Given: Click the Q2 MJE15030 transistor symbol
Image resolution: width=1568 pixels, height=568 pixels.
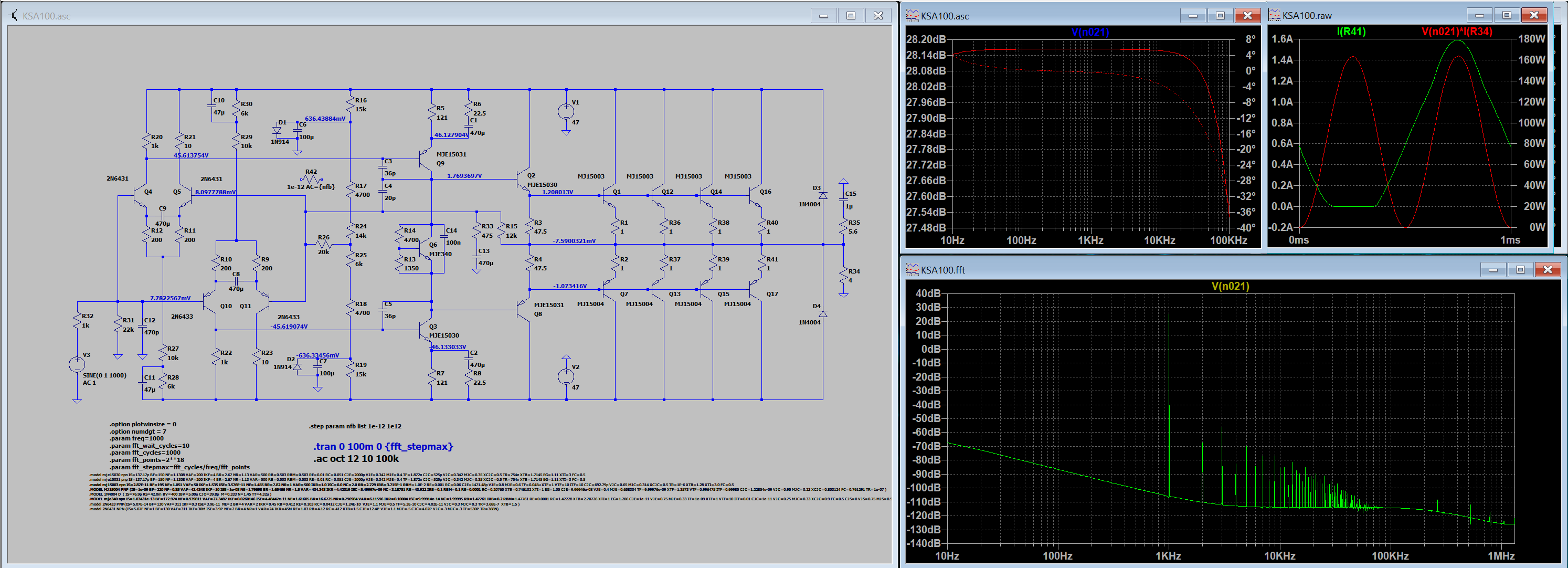Looking at the screenshot, I should (x=523, y=180).
